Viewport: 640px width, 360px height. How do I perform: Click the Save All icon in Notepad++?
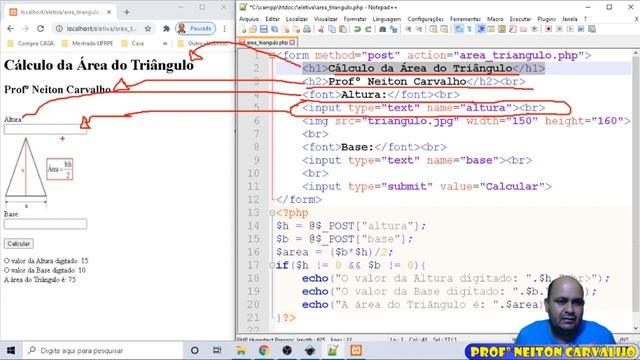tap(274, 29)
